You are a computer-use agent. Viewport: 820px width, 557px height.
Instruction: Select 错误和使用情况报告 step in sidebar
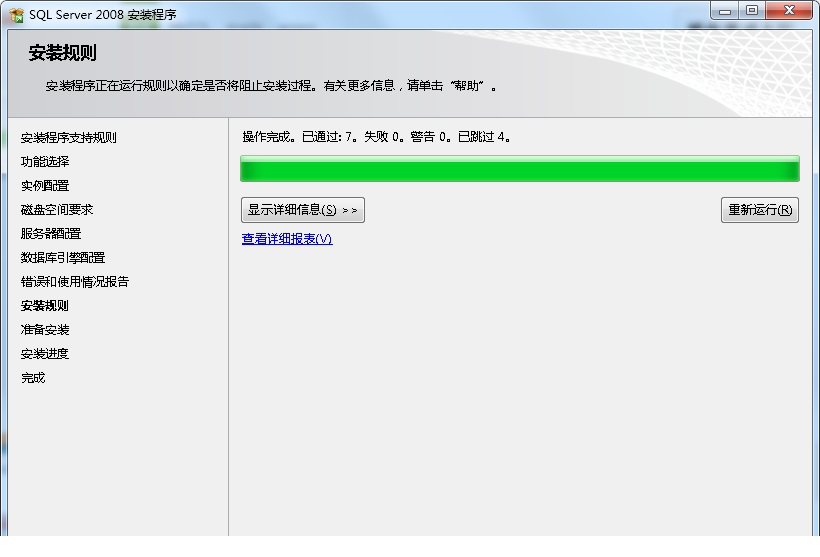(x=75, y=282)
